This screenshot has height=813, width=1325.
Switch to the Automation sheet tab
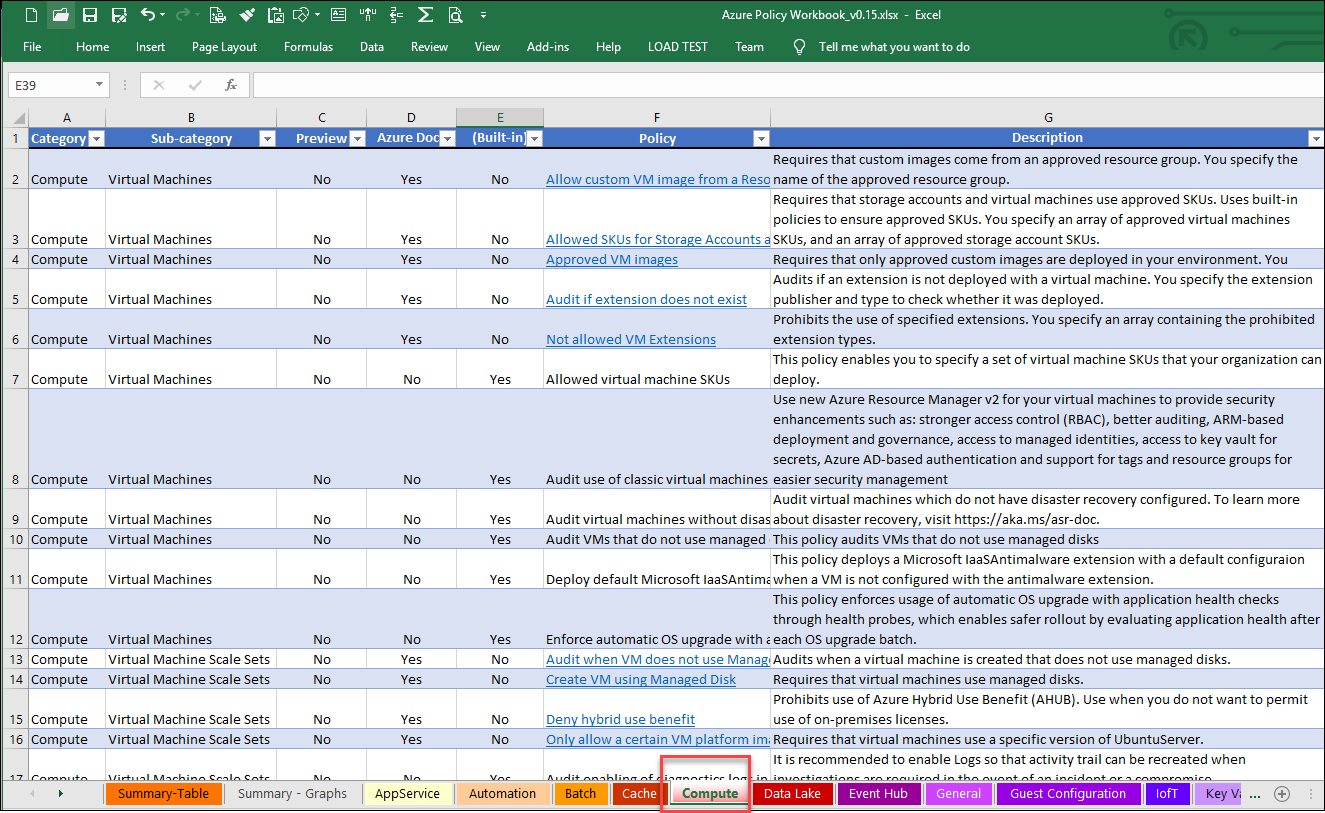(502, 794)
